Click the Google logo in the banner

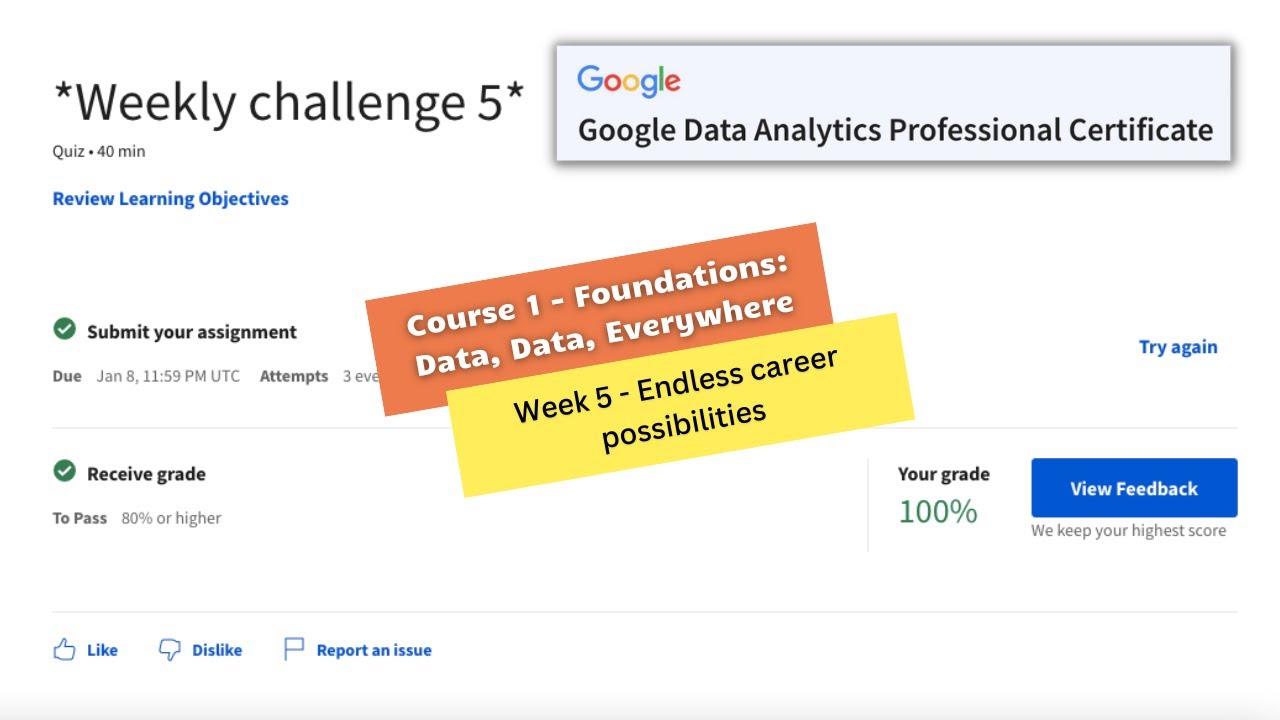tap(629, 81)
